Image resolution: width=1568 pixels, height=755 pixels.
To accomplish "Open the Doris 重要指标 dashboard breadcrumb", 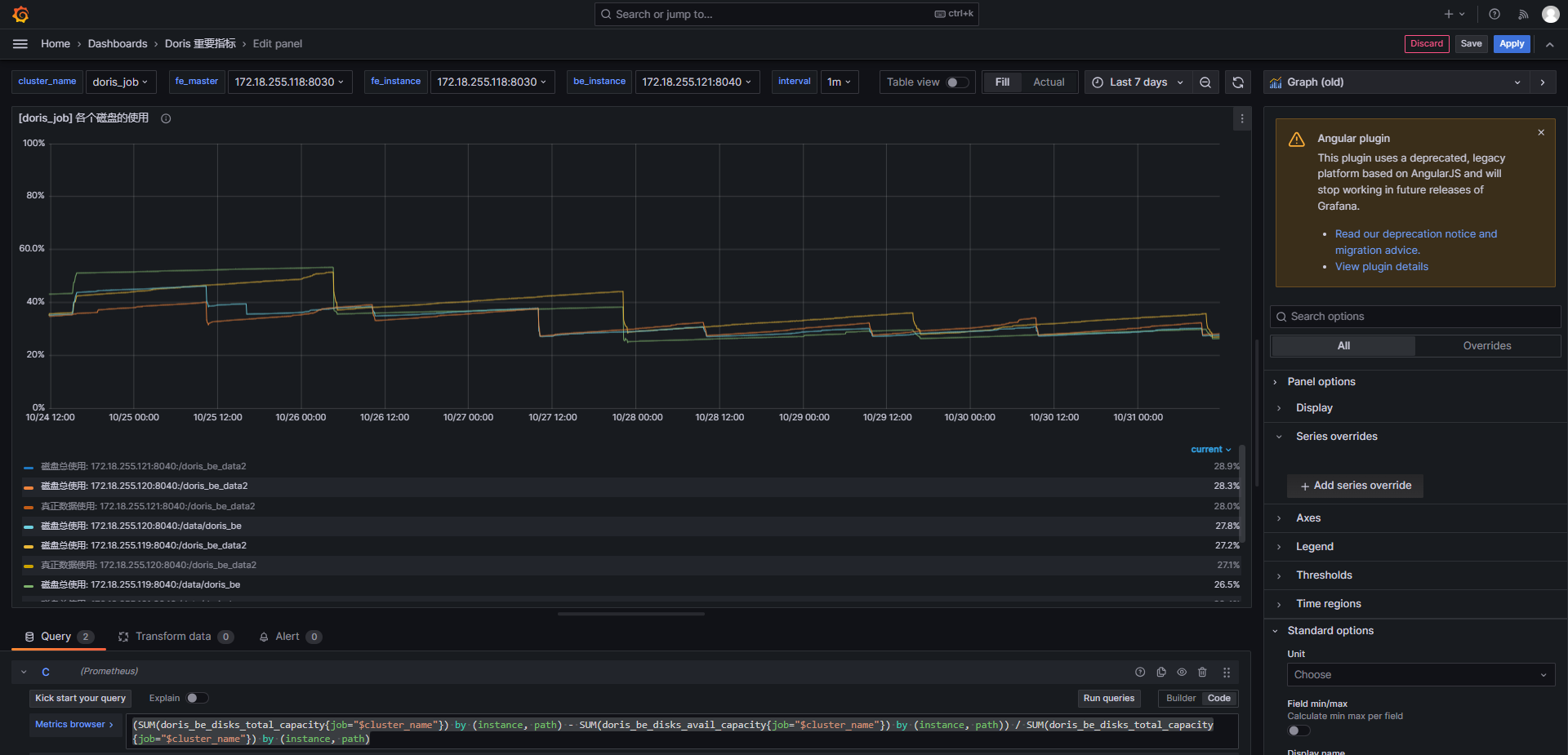I will point(200,44).
